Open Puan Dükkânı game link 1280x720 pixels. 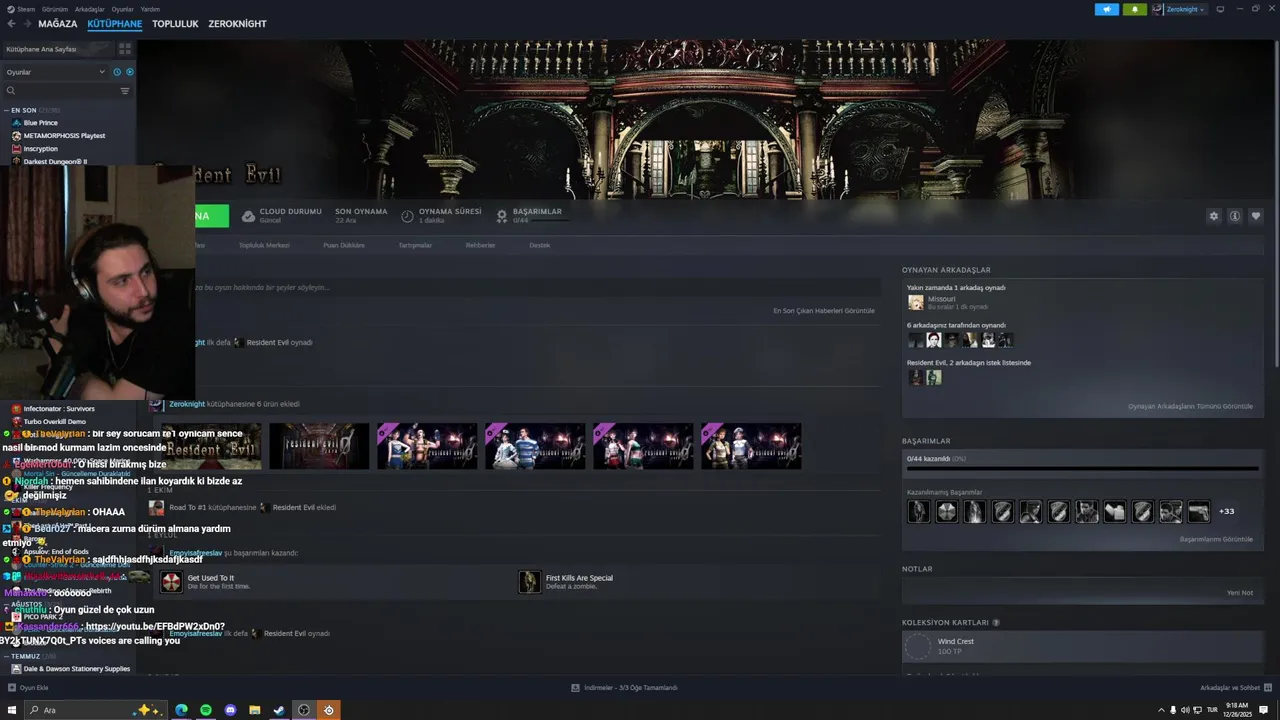(344, 245)
